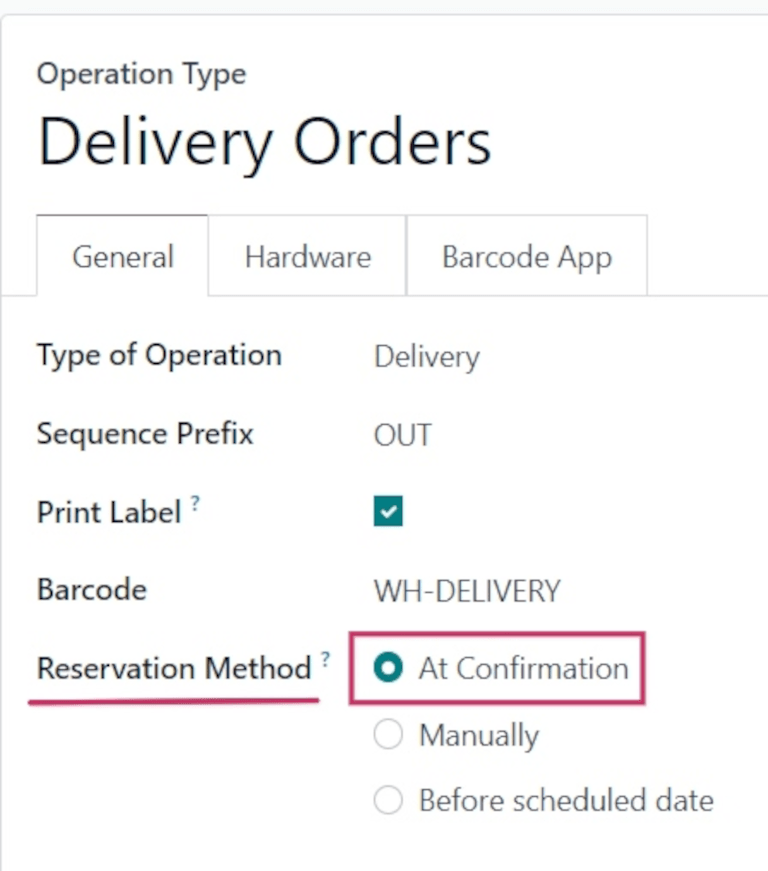Screen dimensions: 768x871
Task: Click the Barcode field label
Action: pyautogui.click(x=91, y=590)
